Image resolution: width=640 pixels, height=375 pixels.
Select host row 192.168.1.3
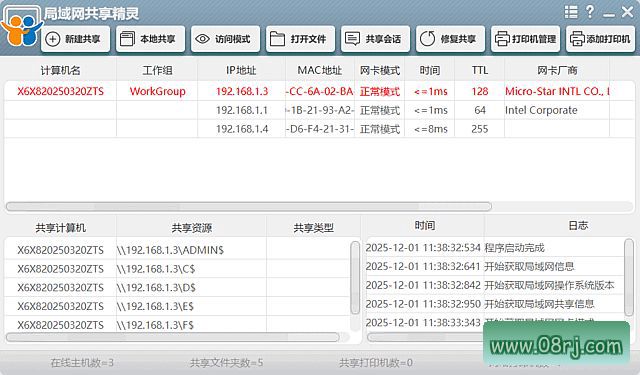(320, 91)
